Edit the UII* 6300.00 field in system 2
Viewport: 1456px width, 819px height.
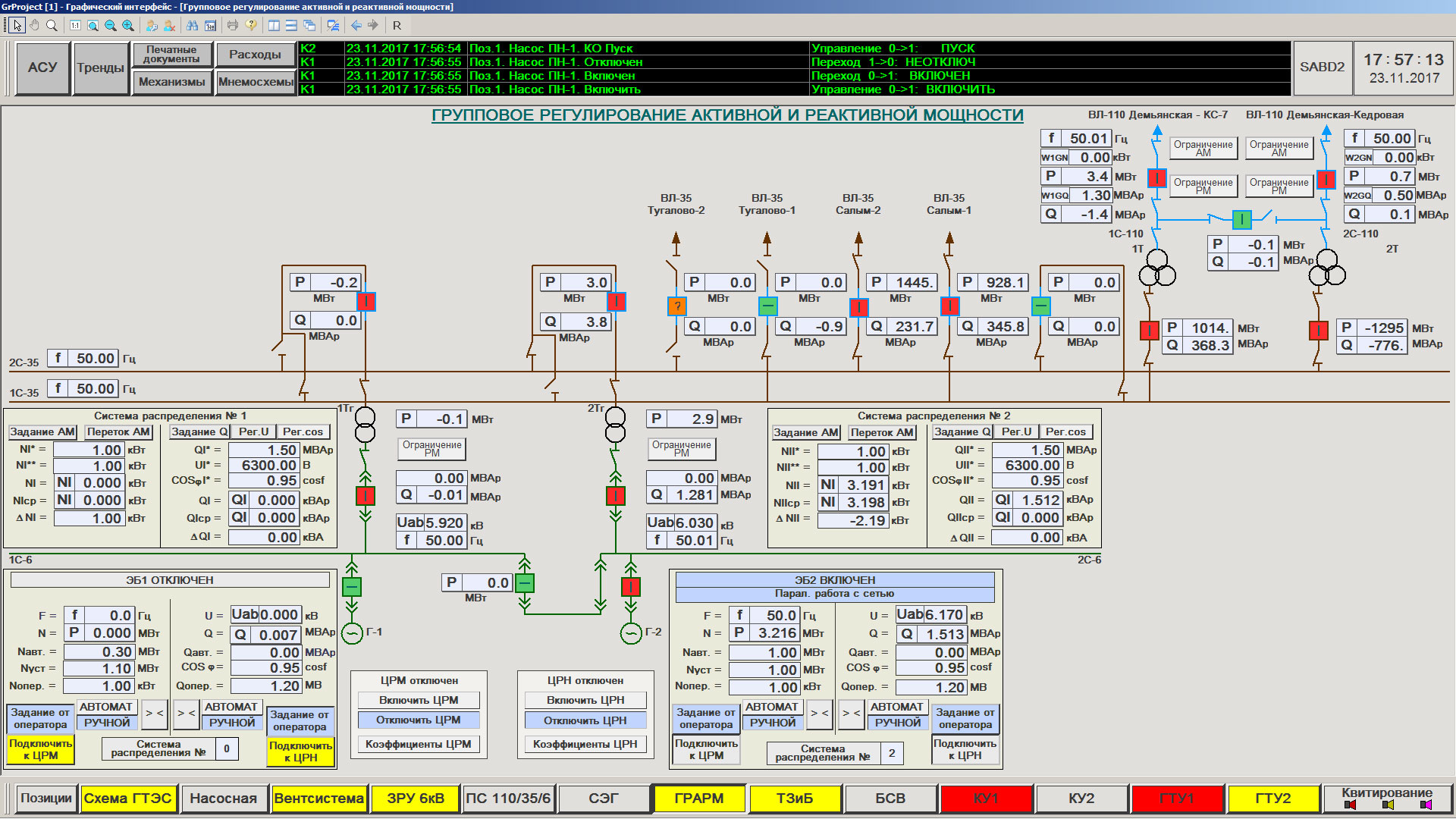tap(1027, 465)
